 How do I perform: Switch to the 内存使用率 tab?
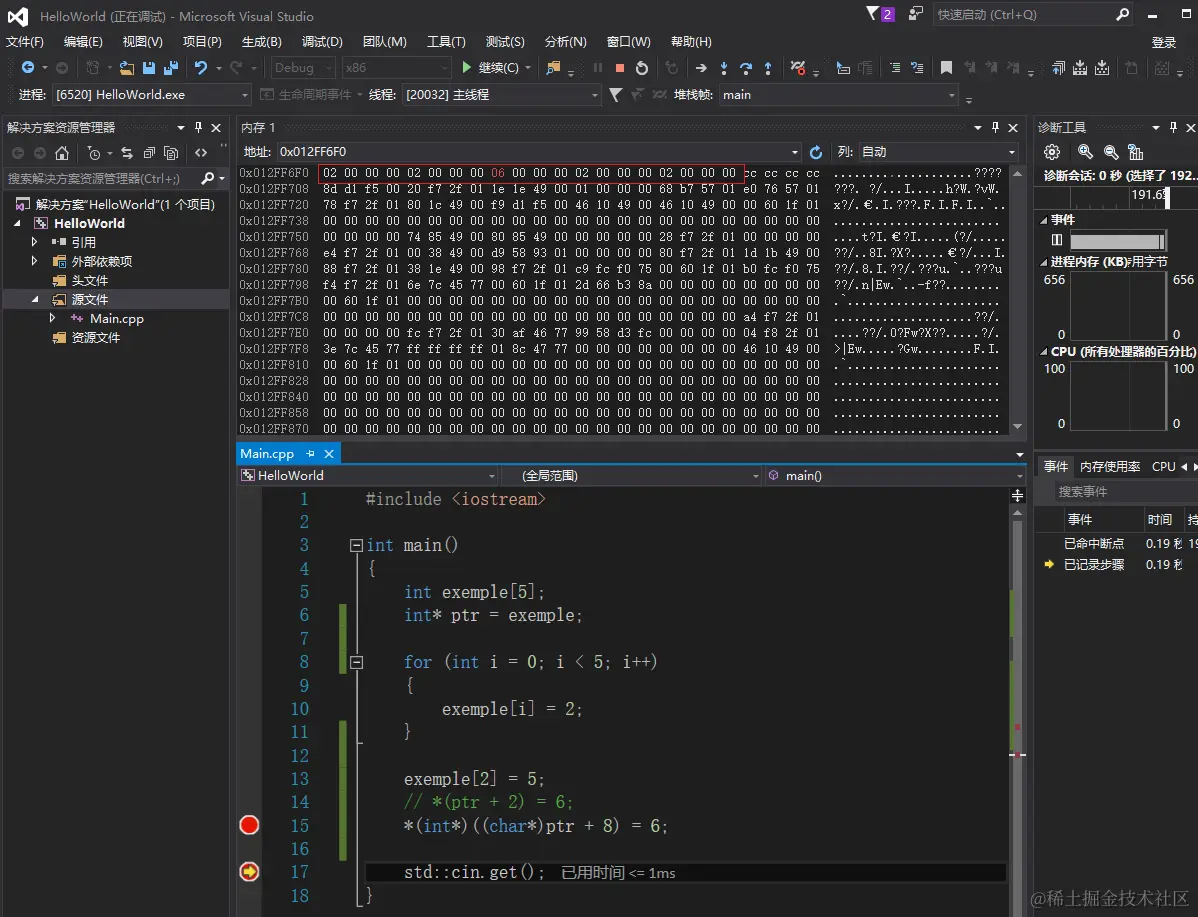(1110, 466)
